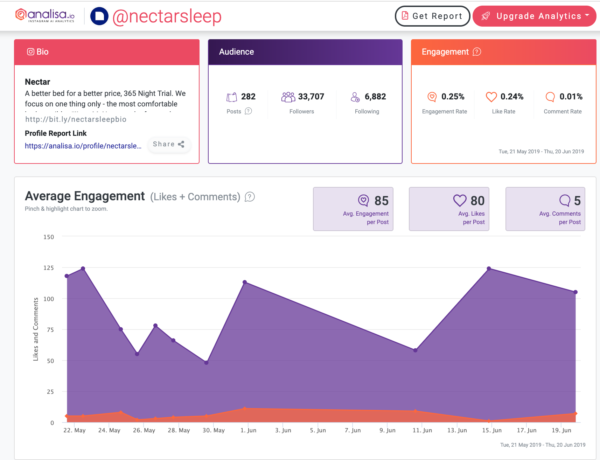Click the Posts count icon
600x460 pixels.
(231, 97)
